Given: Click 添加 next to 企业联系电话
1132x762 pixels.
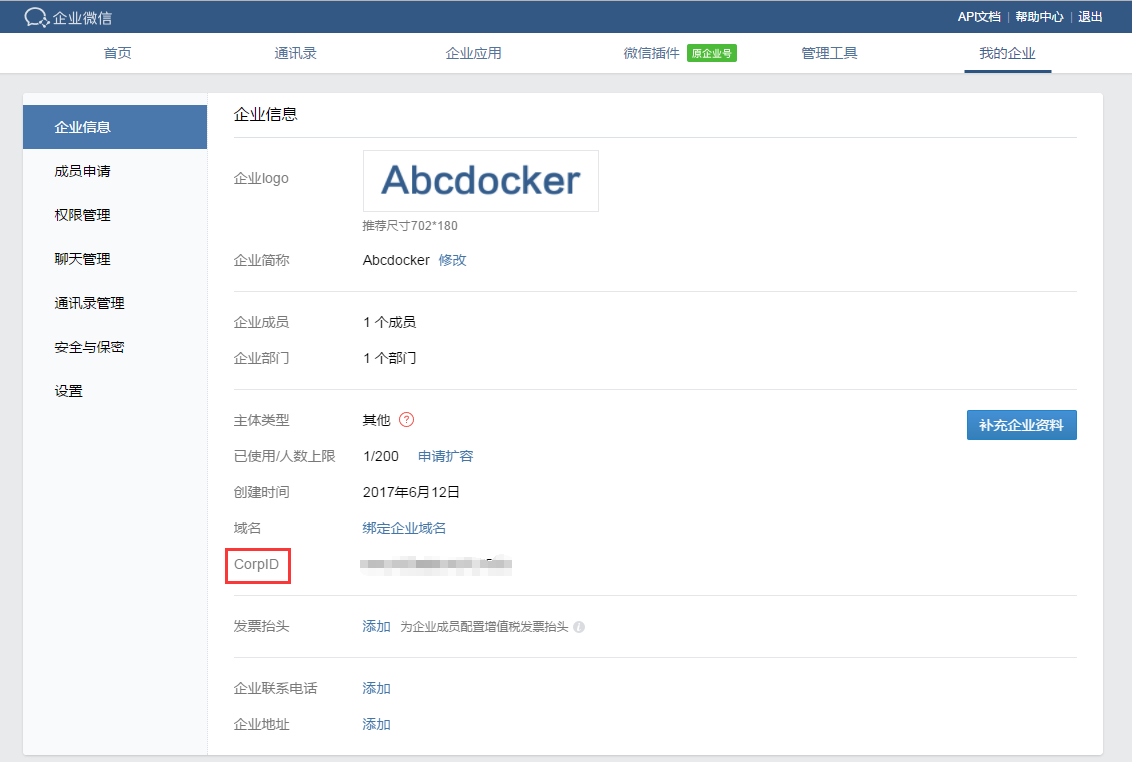Looking at the screenshot, I should pyautogui.click(x=376, y=689).
